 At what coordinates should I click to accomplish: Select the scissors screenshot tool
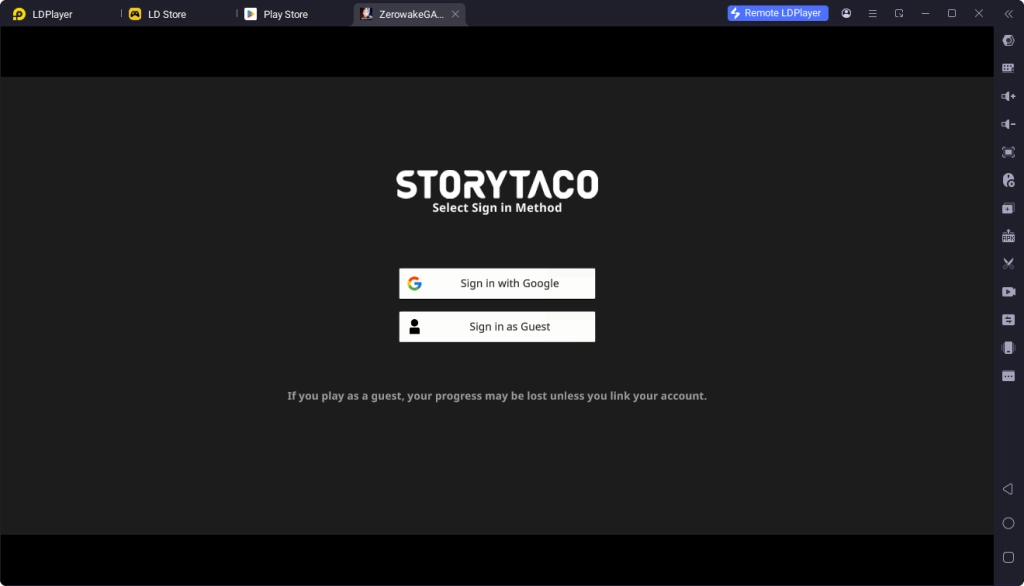(x=1008, y=264)
